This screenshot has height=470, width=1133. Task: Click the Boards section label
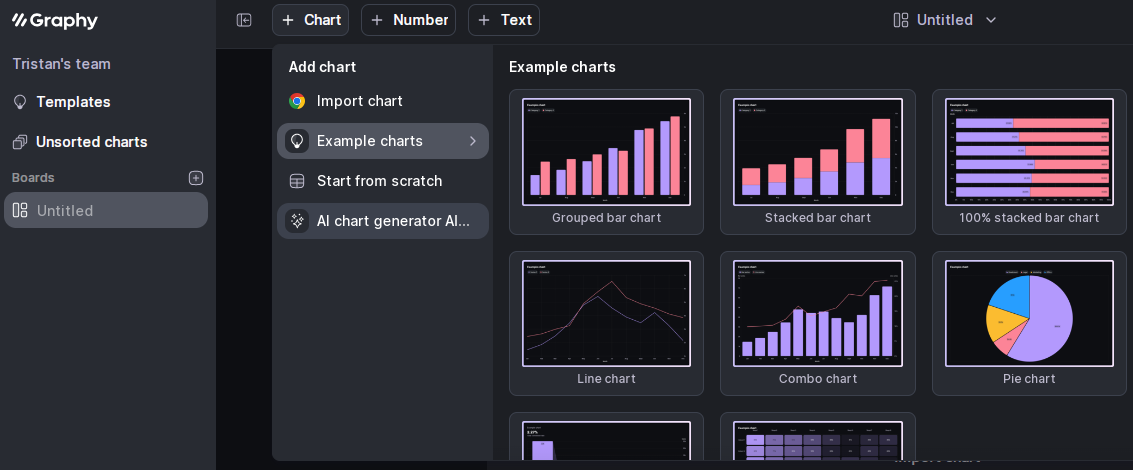pyautogui.click(x=33, y=178)
